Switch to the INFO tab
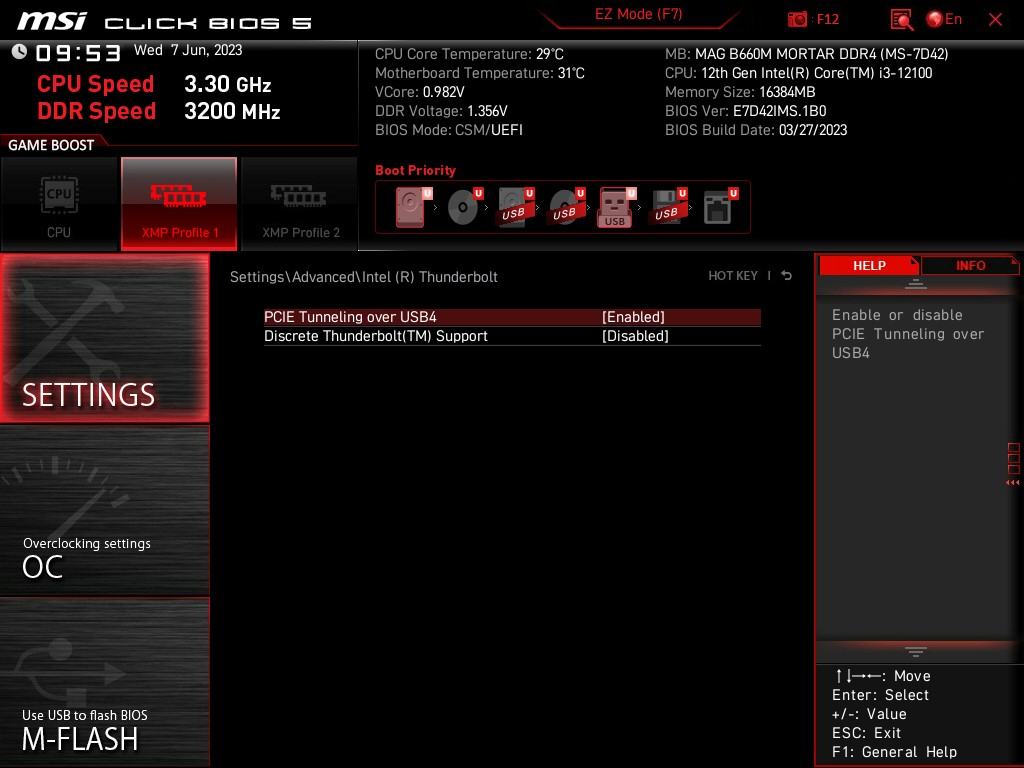Screen dimensions: 1024x768 pyautogui.click(x=970, y=265)
